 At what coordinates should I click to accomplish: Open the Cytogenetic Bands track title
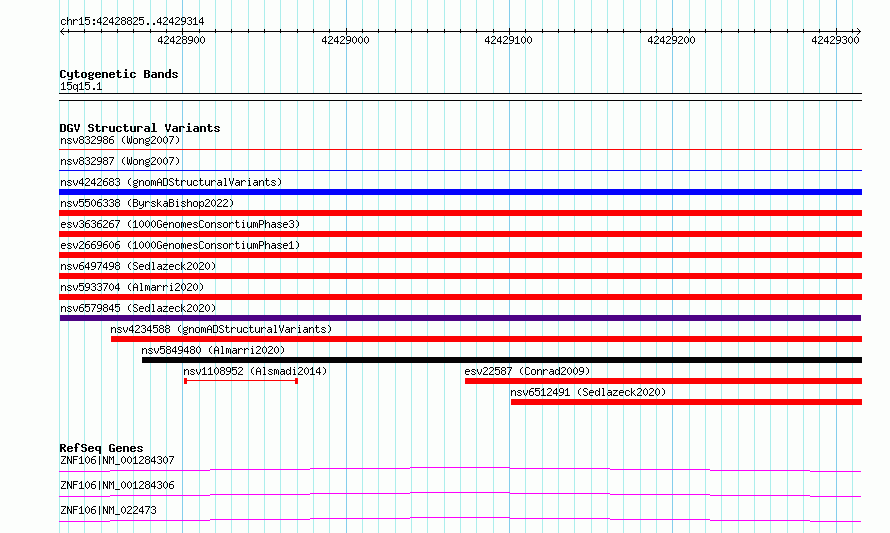pyautogui.click(x=119, y=74)
